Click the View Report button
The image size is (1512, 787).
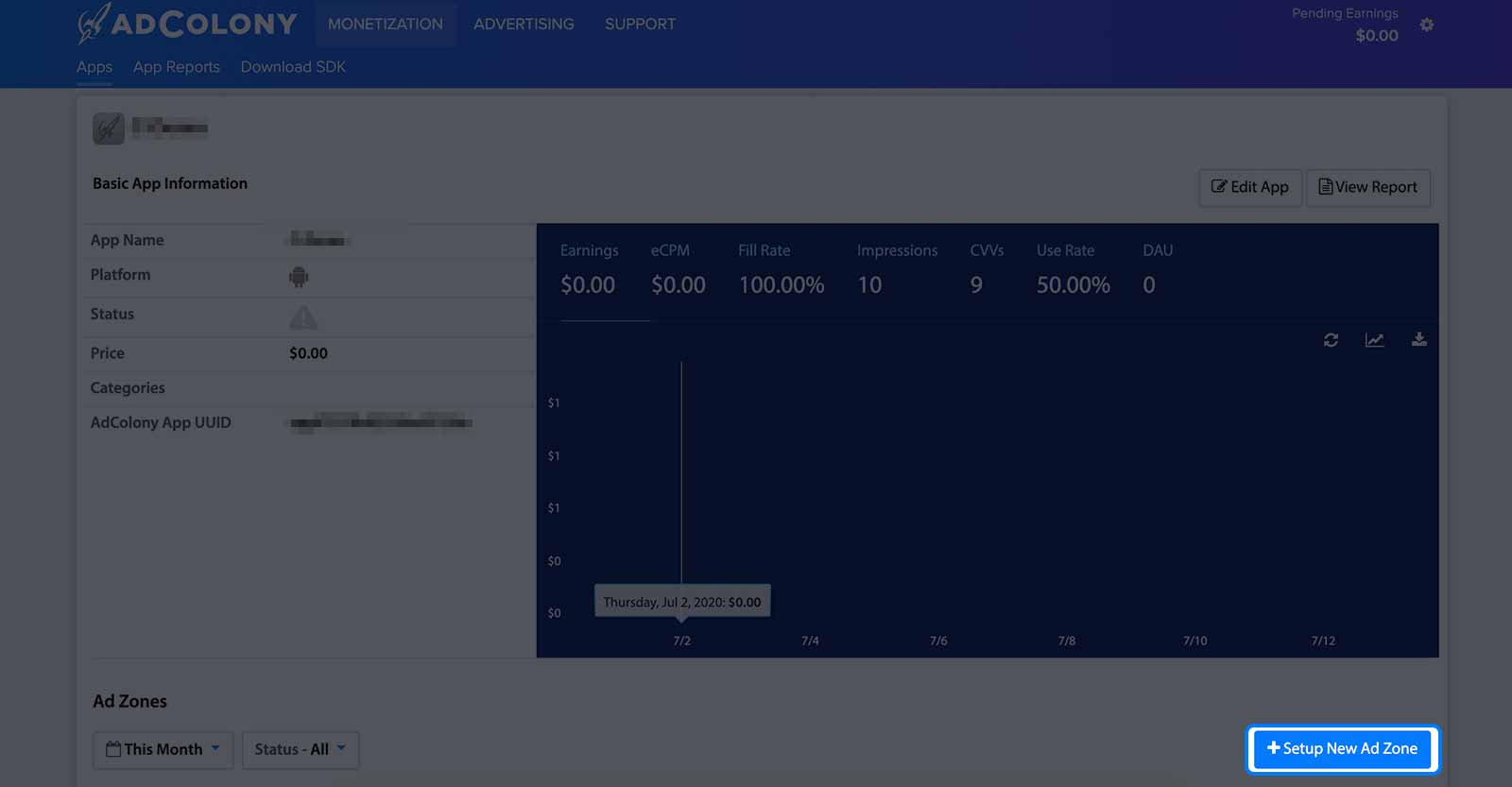point(1368,187)
